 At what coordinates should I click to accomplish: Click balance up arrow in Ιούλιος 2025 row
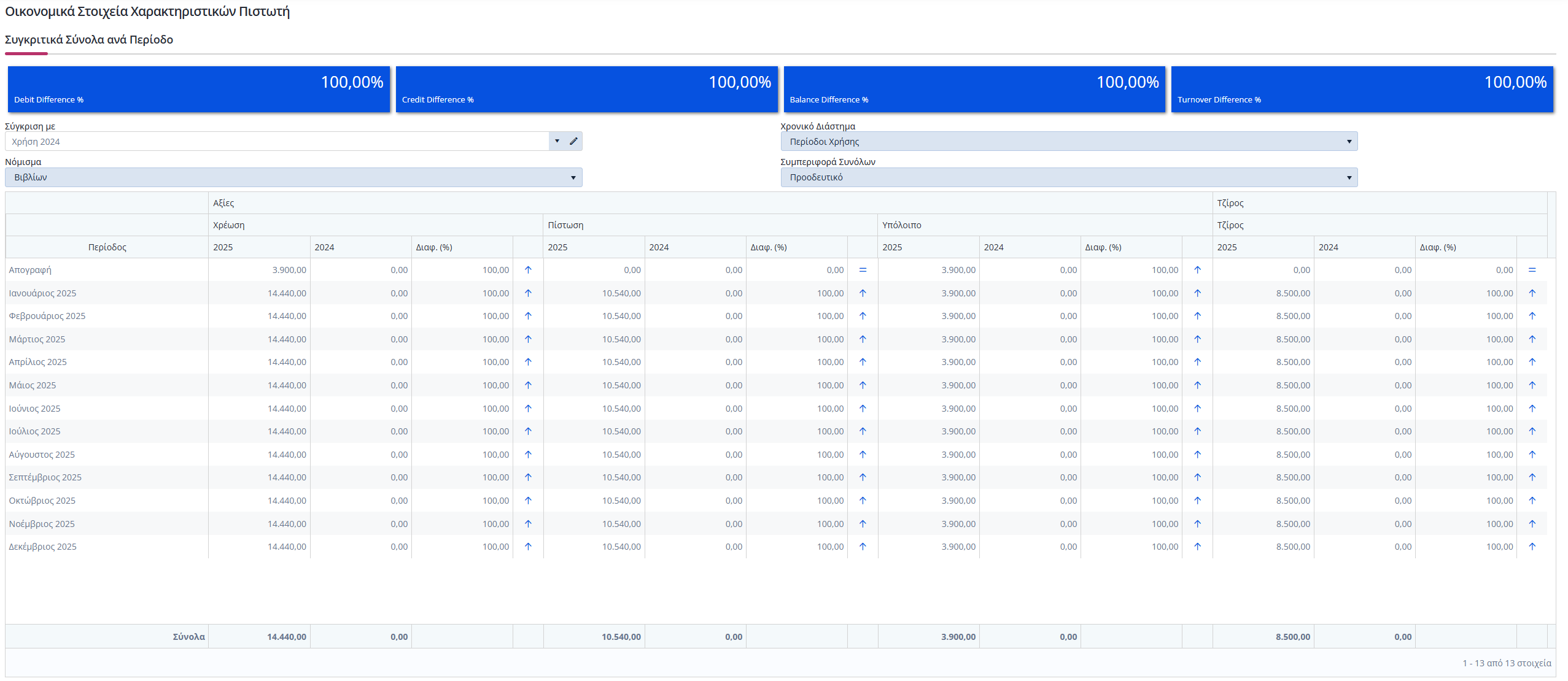pyautogui.click(x=1197, y=431)
